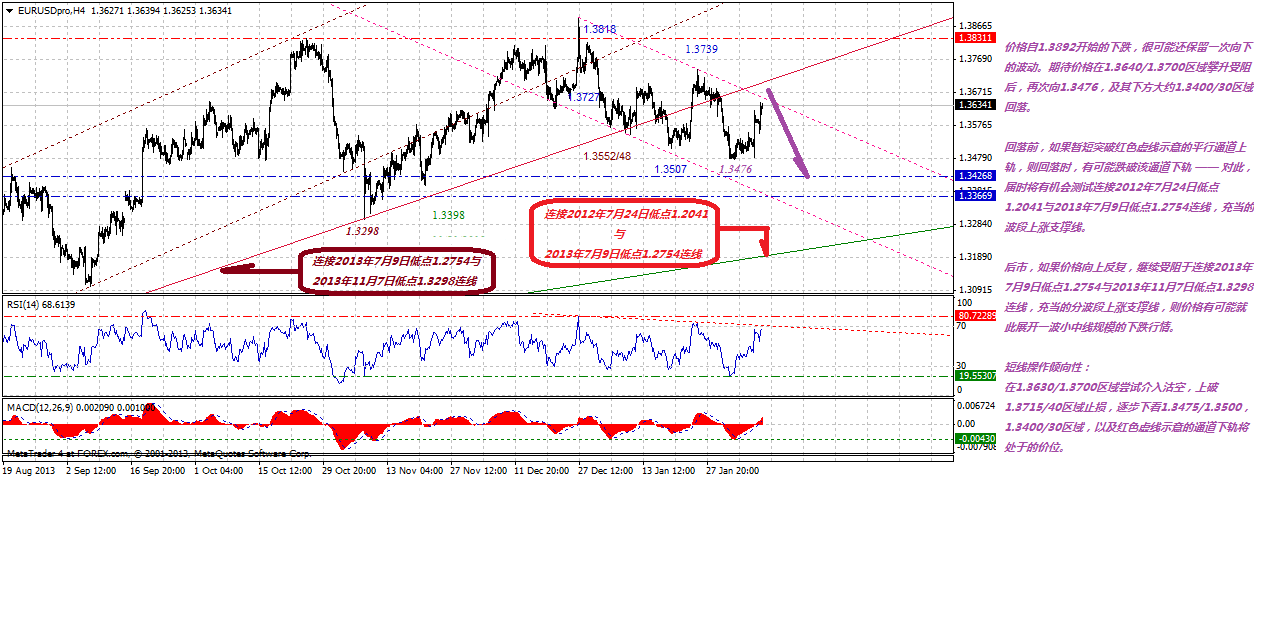
Task: Click the 11 Dec 20:00 date label
Action: [541, 469]
